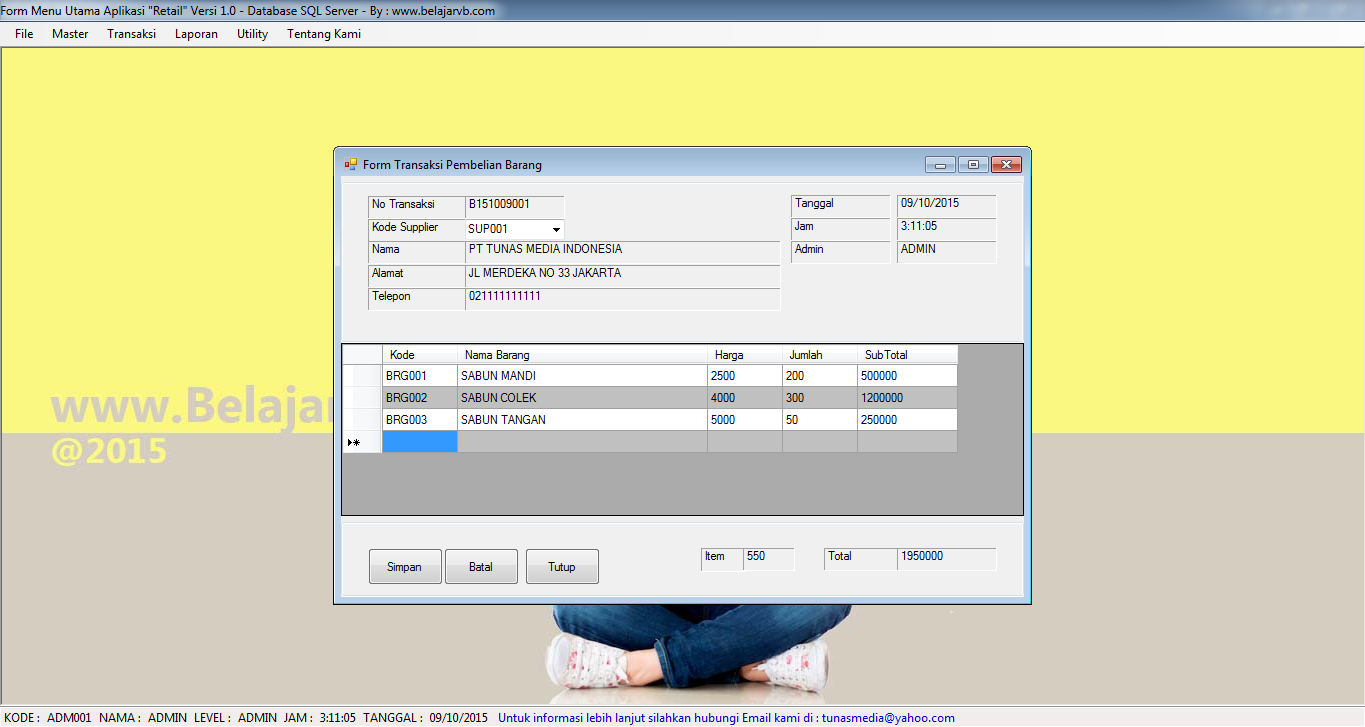The width and height of the screenshot is (1365, 727).
Task: Click the Batal button
Action: 481,567
